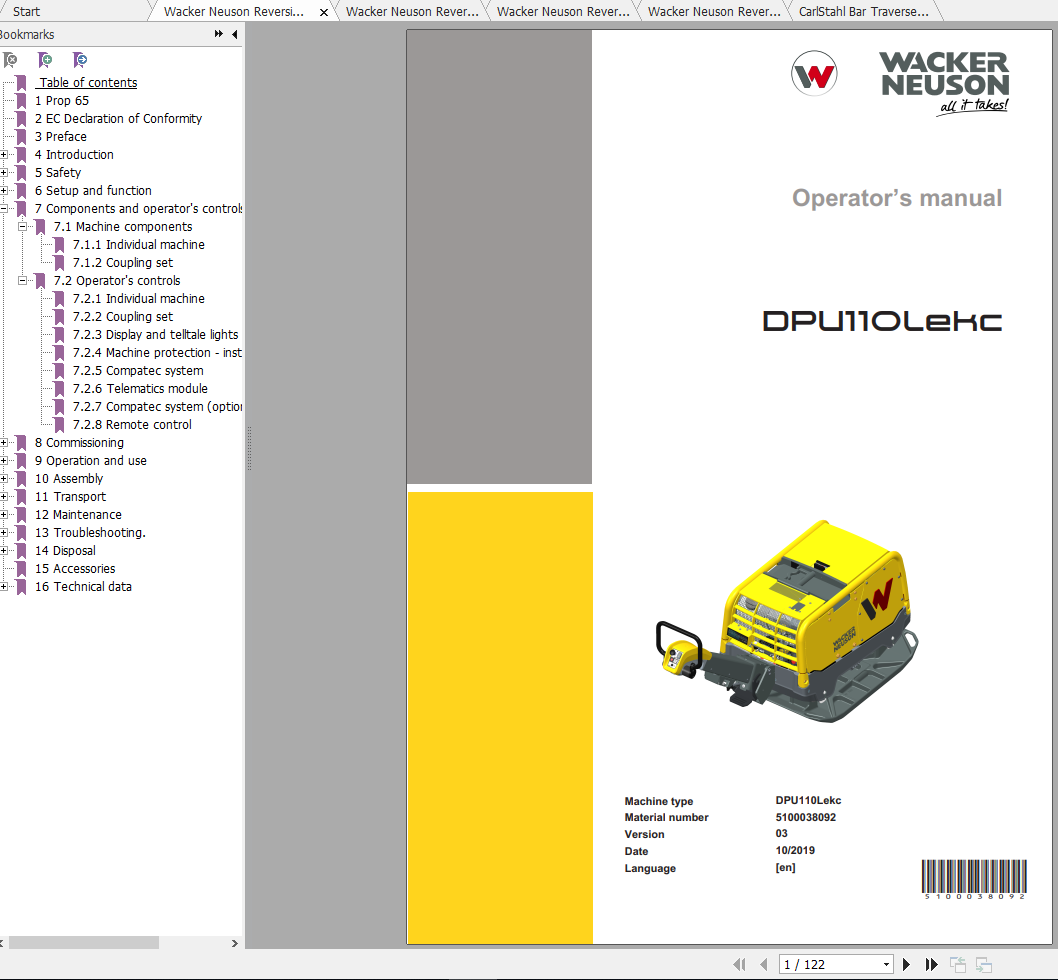Expand the 4 Introduction bookmark
Image resolution: width=1058 pixels, height=980 pixels.
pos(3,155)
